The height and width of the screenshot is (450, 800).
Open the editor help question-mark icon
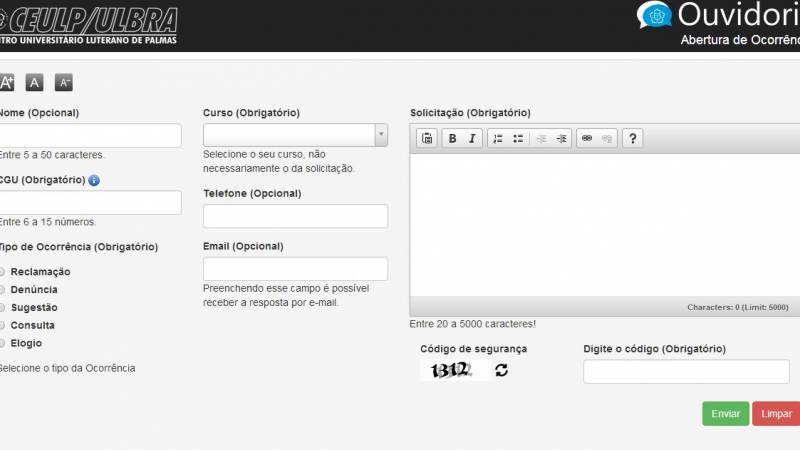(x=632, y=139)
